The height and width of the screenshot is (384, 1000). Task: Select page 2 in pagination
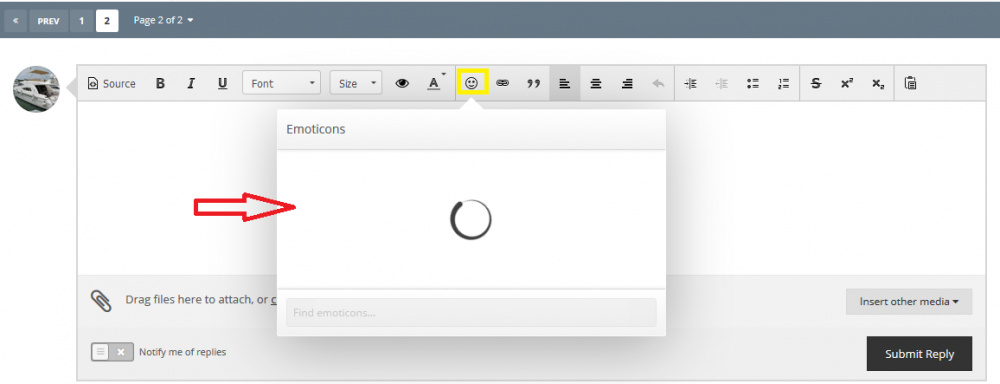coord(107,20)
